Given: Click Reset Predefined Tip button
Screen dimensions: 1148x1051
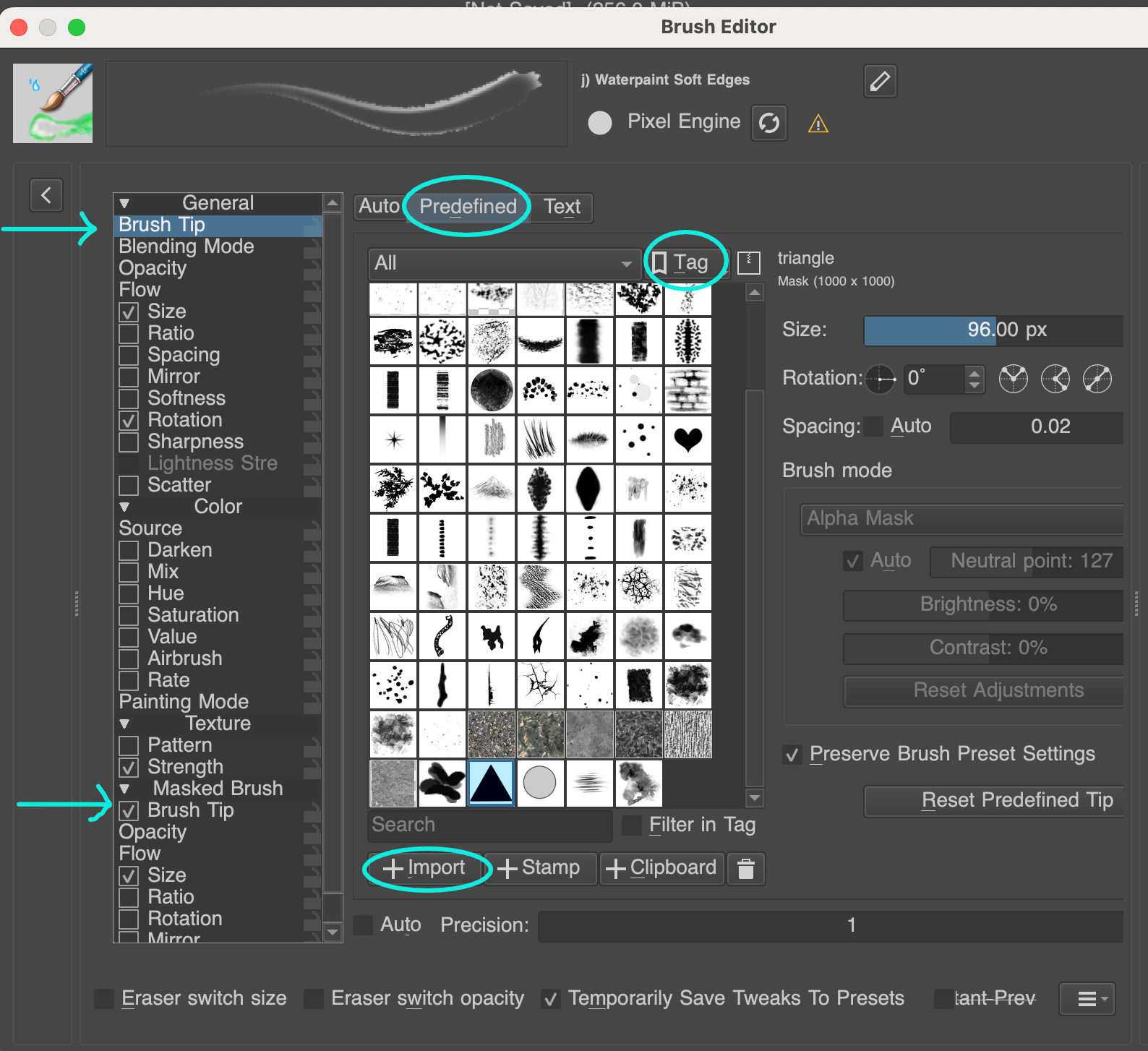Looking at the screenshot, I should 993,800.
